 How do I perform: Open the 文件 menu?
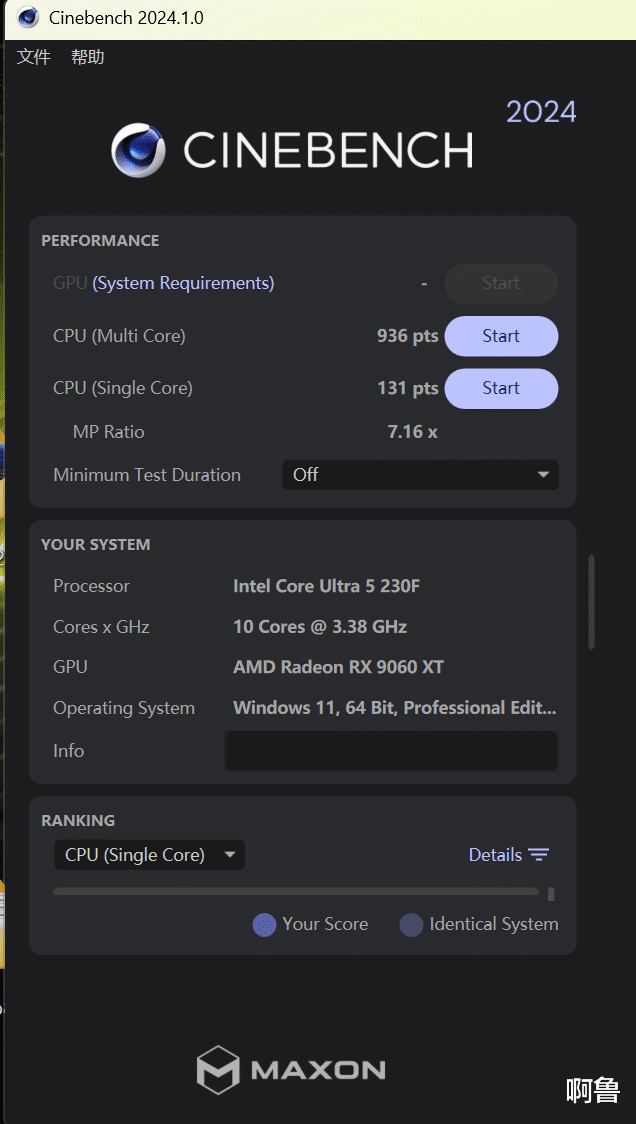click(x=34, y=57)
